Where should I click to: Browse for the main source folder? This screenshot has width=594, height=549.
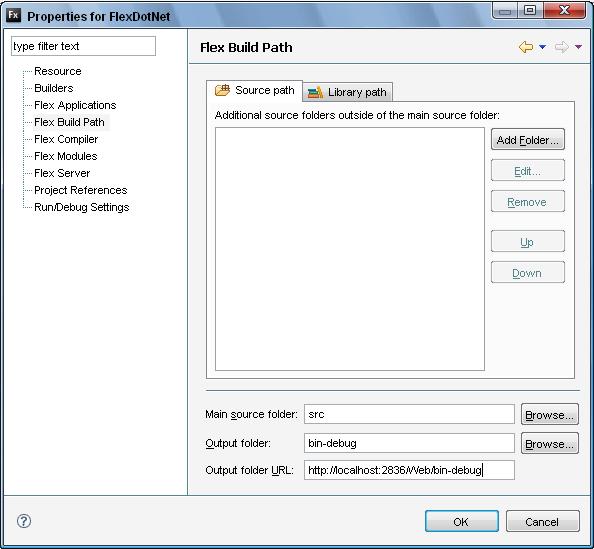pos(550,414)
